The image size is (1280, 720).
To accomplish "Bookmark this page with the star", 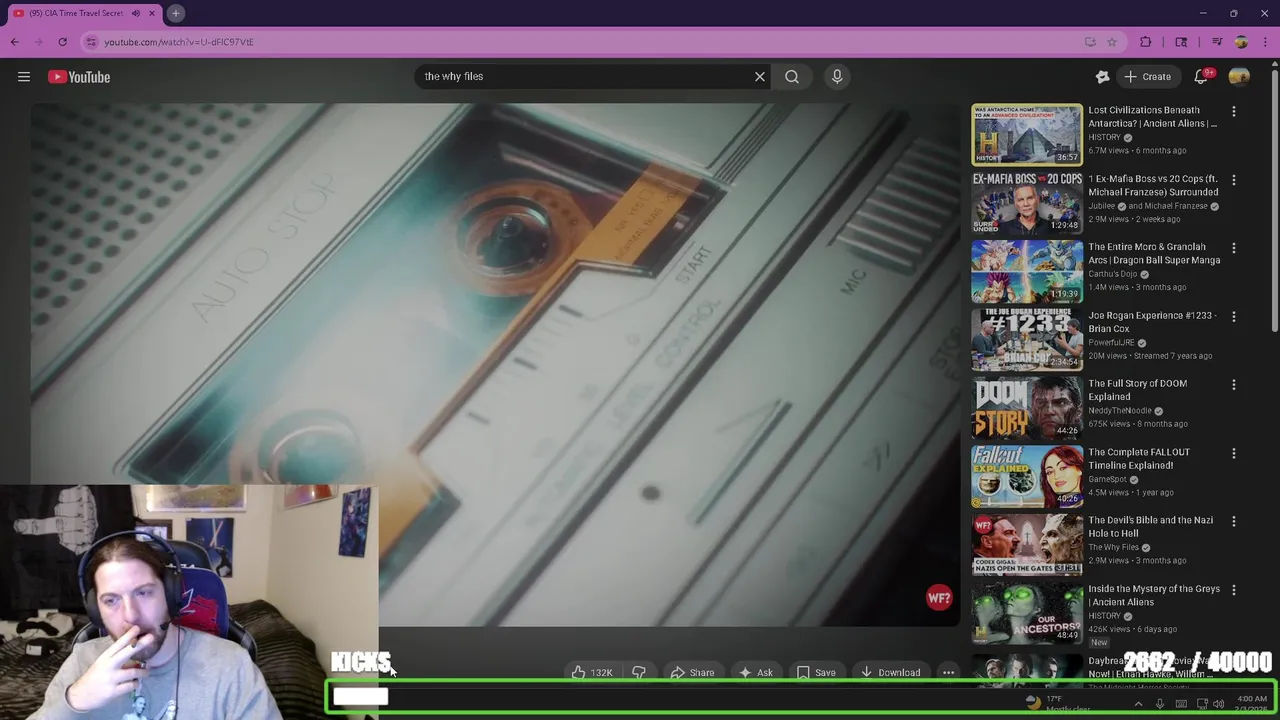I will pyautogui.click(x=1112, y=42).
